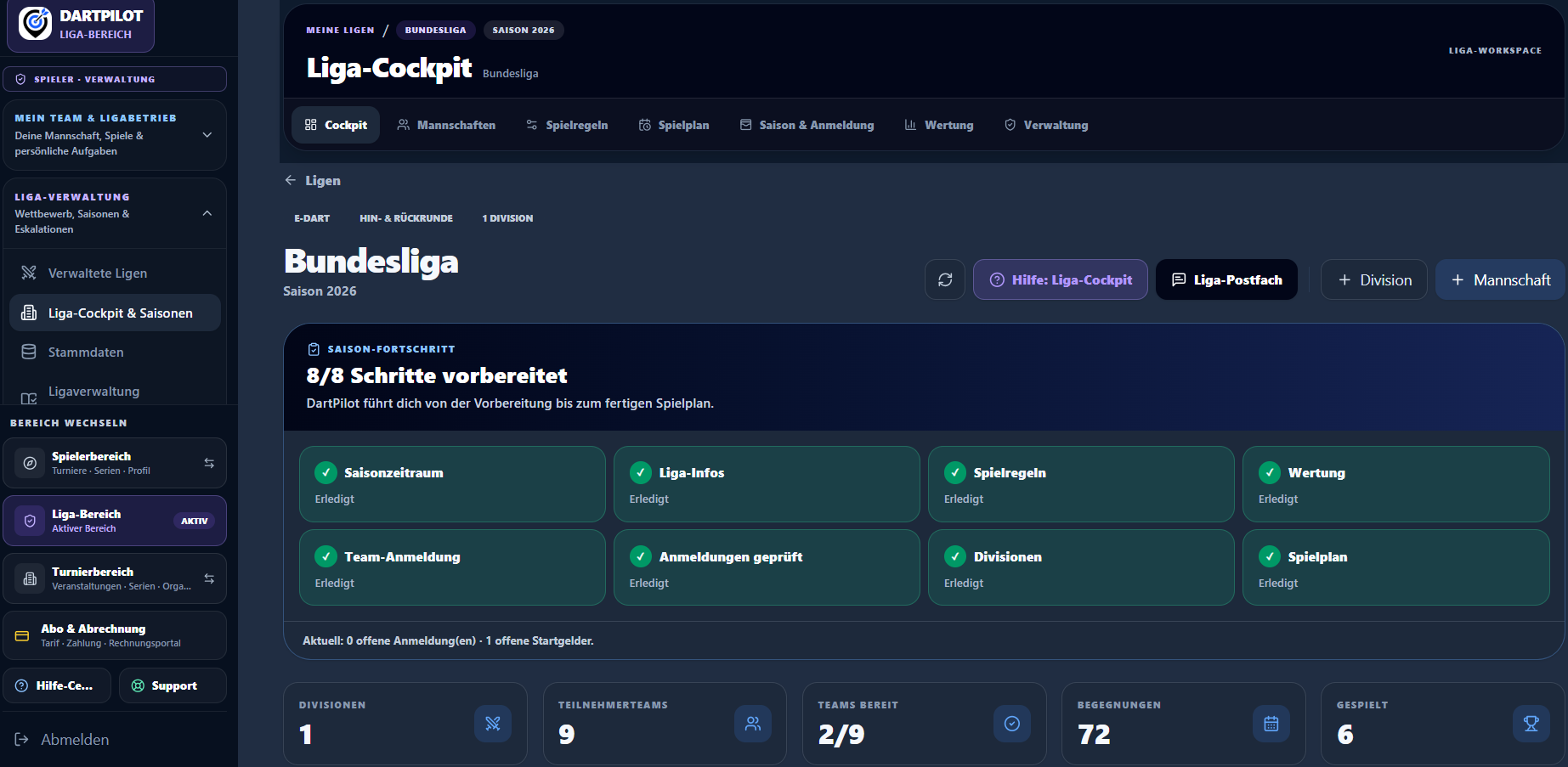This screenshot has width=1568, height=767.
Task: Click the green check icon on Anmeldungen geprüft
Action: [x=641, y=556]
